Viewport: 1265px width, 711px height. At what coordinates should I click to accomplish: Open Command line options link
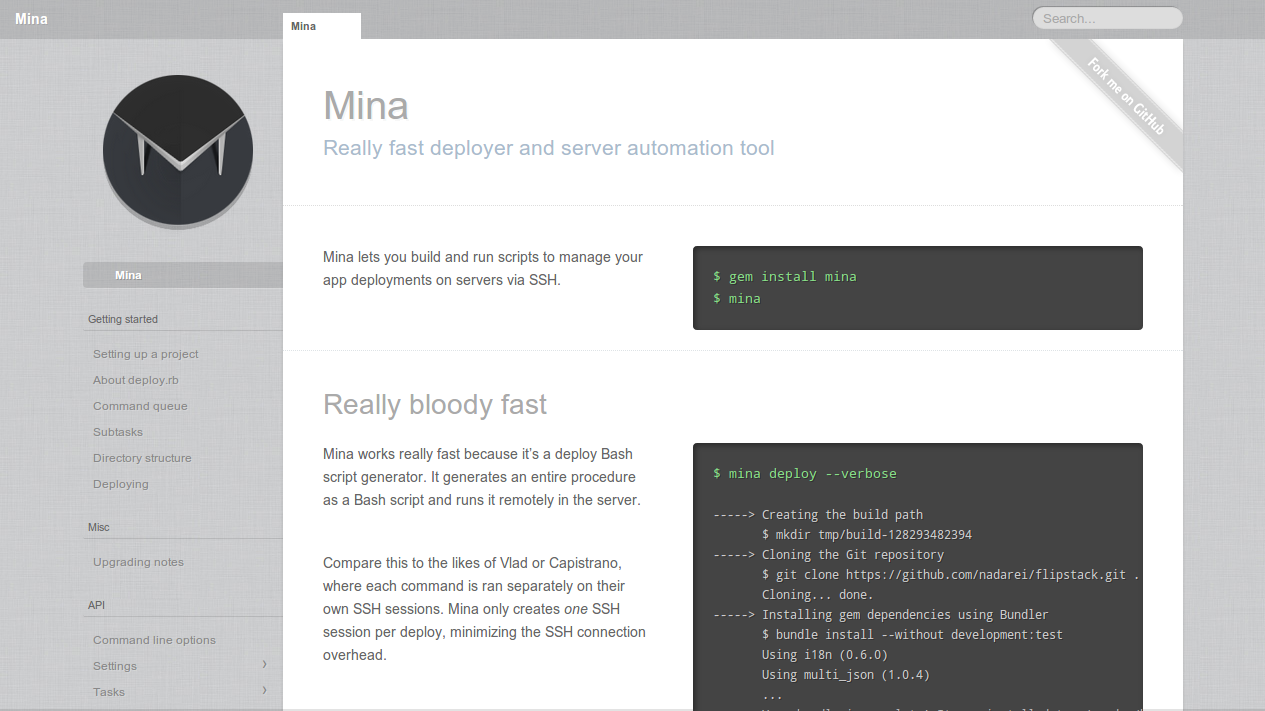(x=154, y=640)
